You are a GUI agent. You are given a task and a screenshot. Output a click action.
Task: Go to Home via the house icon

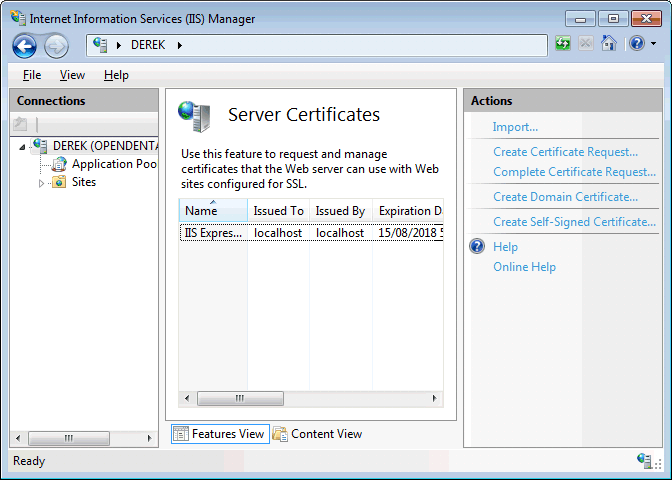click(609, 43)
